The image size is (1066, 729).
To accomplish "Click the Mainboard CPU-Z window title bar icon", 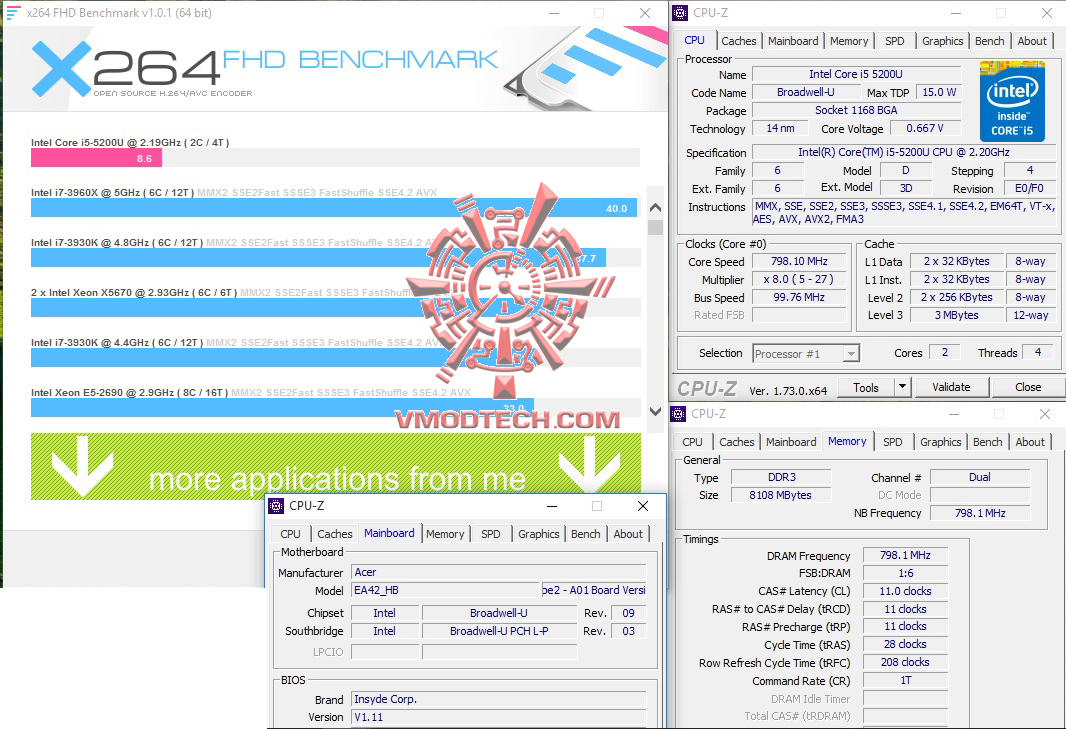I will point(276,505).
